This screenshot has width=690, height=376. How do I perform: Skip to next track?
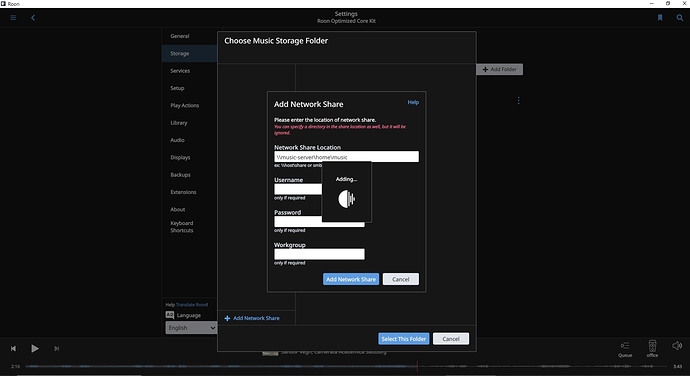click(x=57, y=348)
